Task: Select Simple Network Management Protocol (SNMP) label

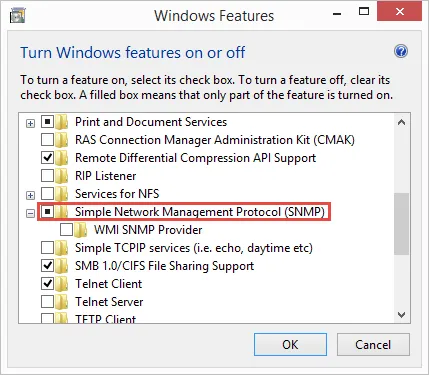Action: click(200, 212)
